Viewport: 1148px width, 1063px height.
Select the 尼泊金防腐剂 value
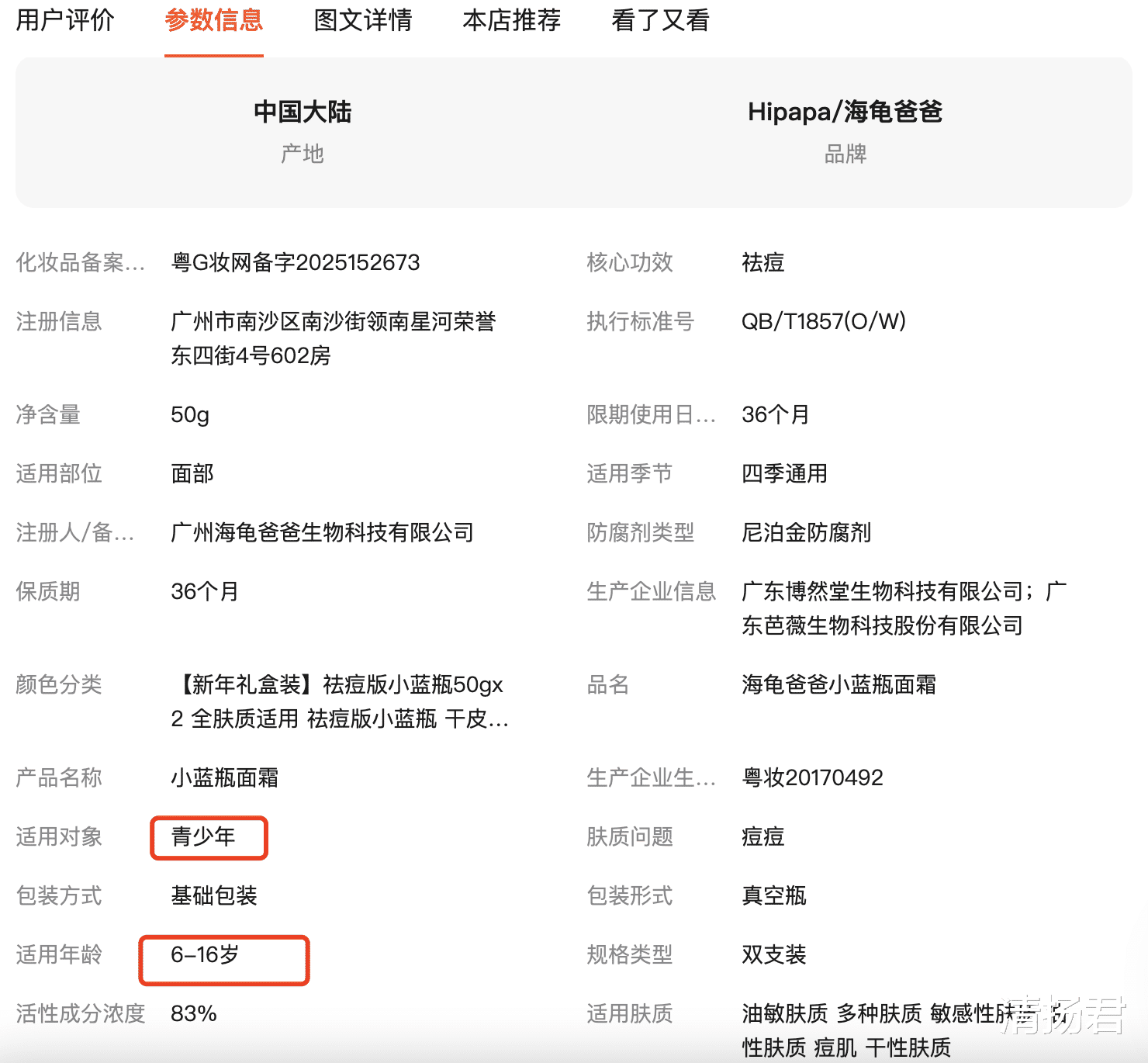click(x=807, y=532)
